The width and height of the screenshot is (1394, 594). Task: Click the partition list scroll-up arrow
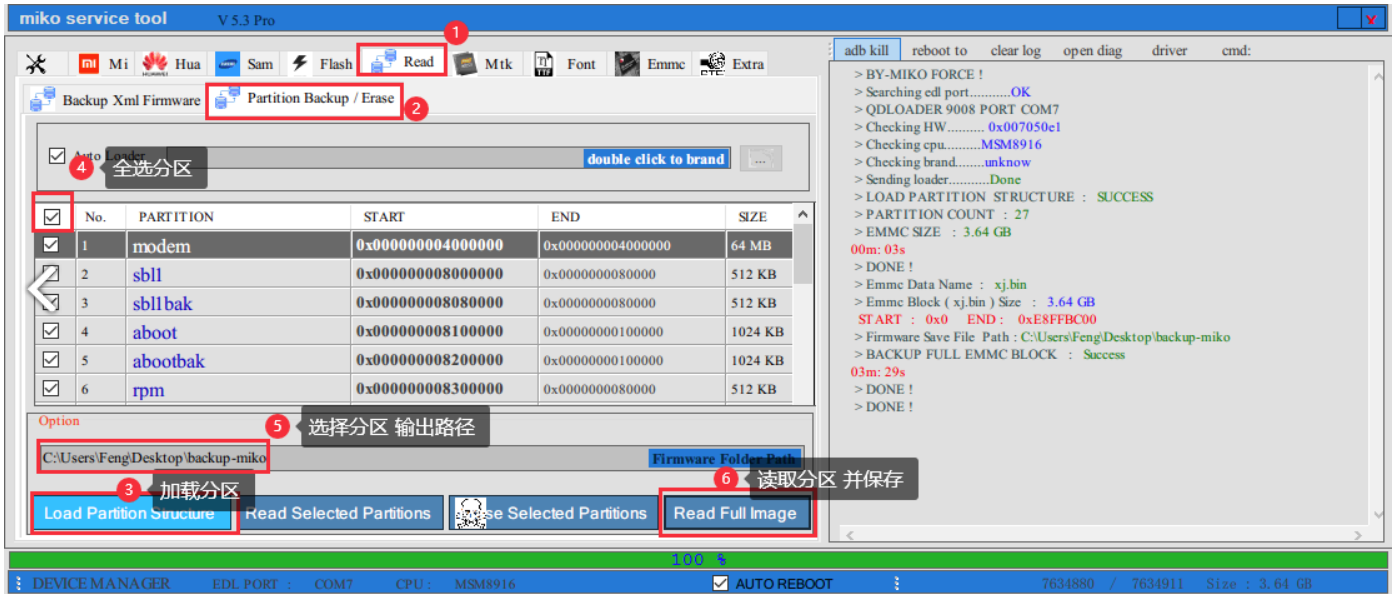[802, 215]
